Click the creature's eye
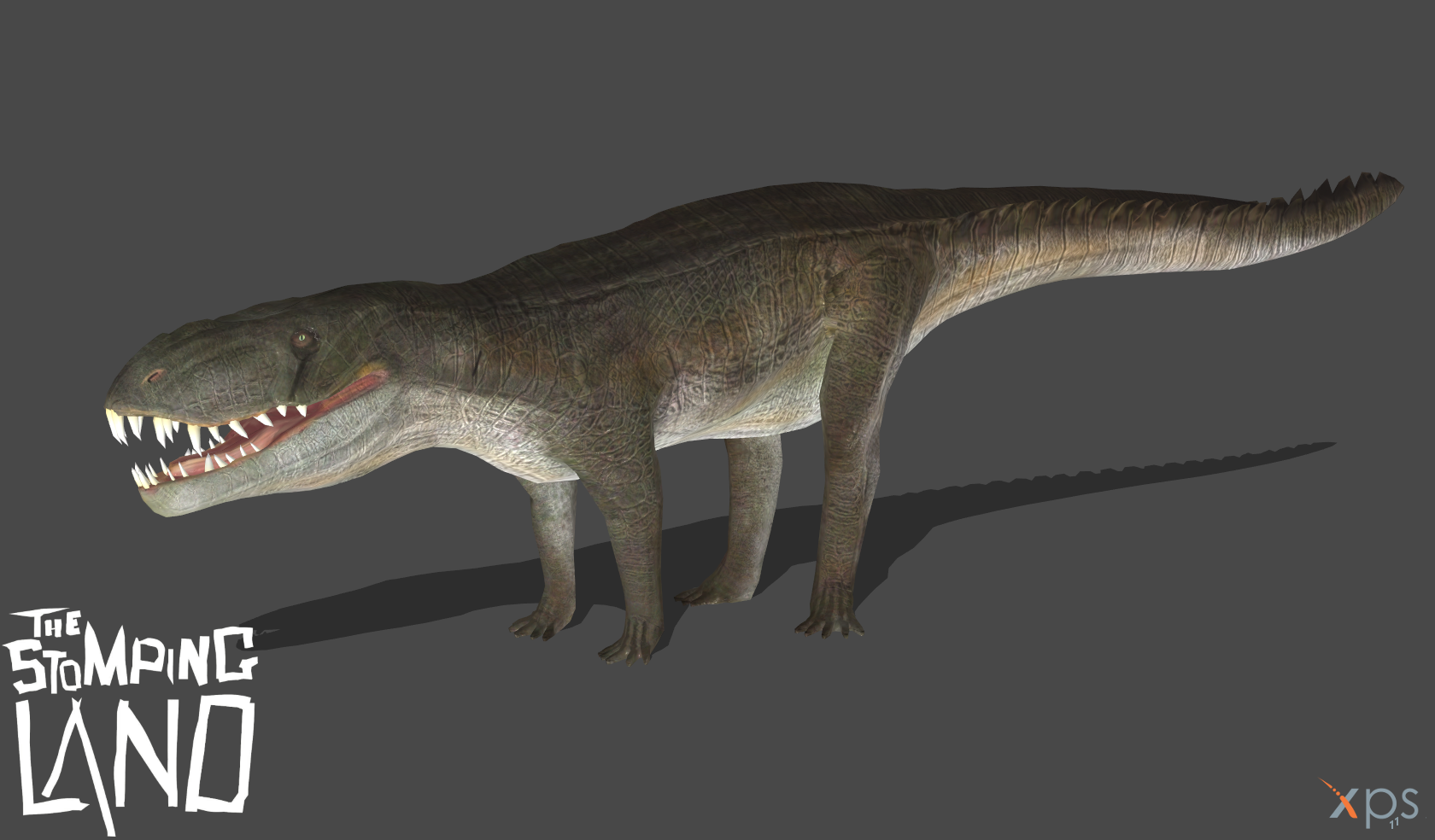 pos(302,339)
